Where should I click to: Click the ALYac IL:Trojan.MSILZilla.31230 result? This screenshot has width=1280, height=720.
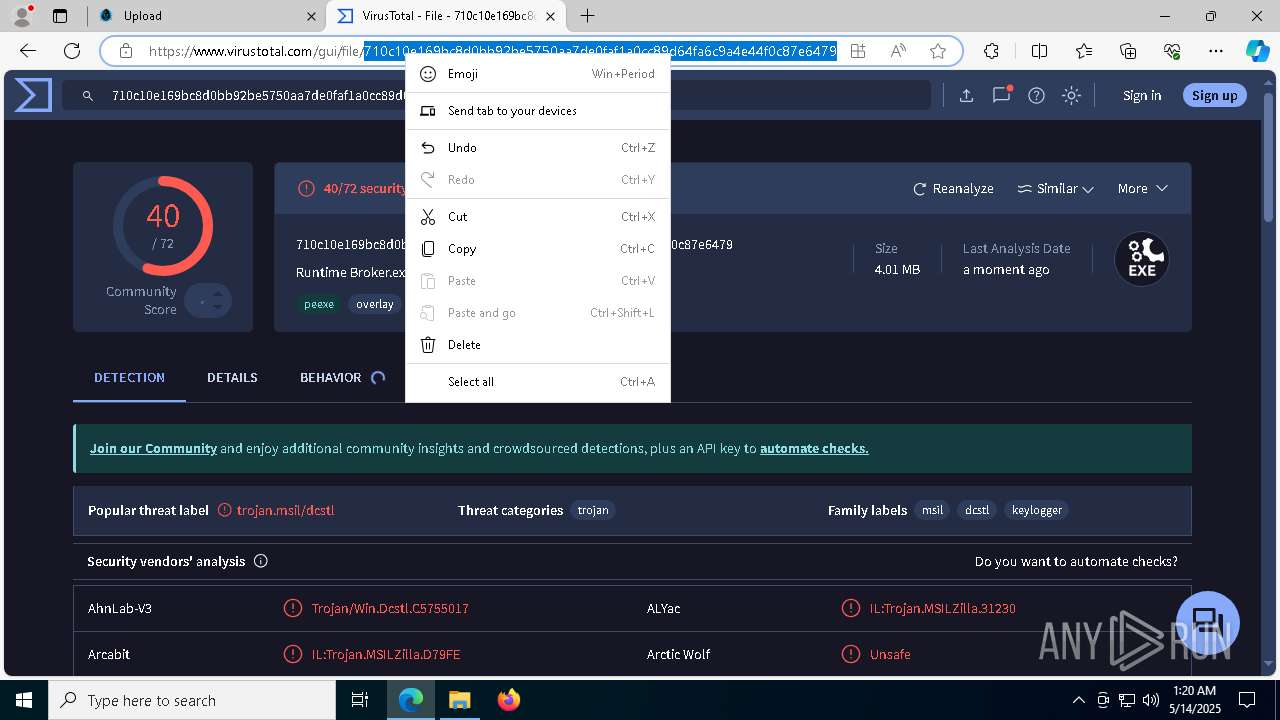click(943, 608)
